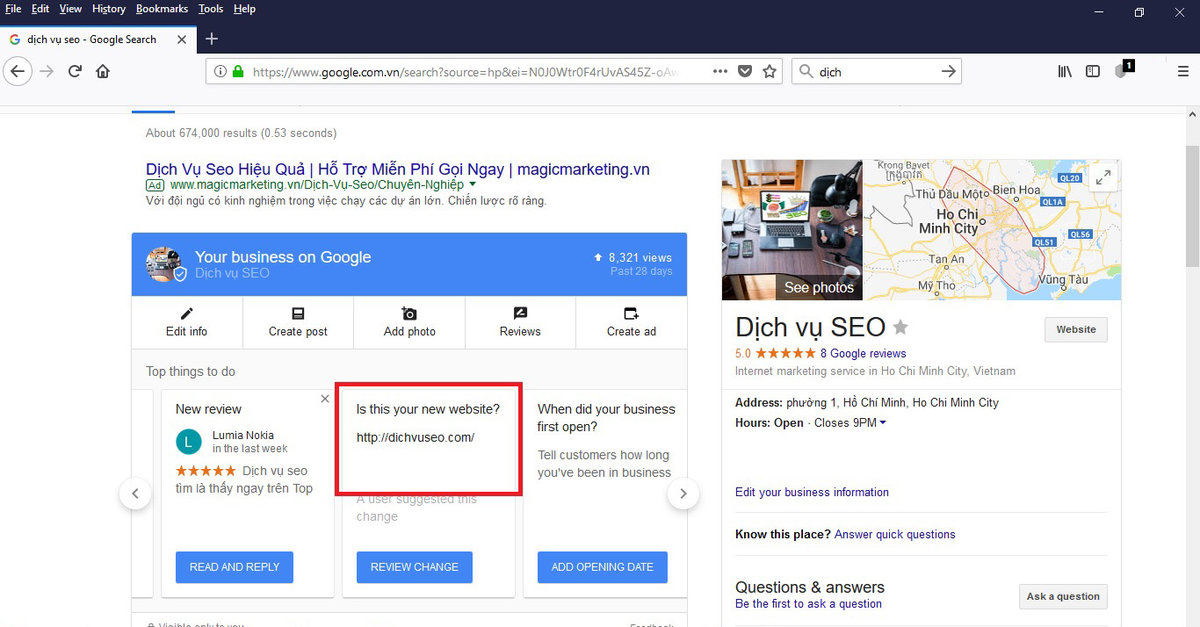Click Edit your business information link

(812, 492)
